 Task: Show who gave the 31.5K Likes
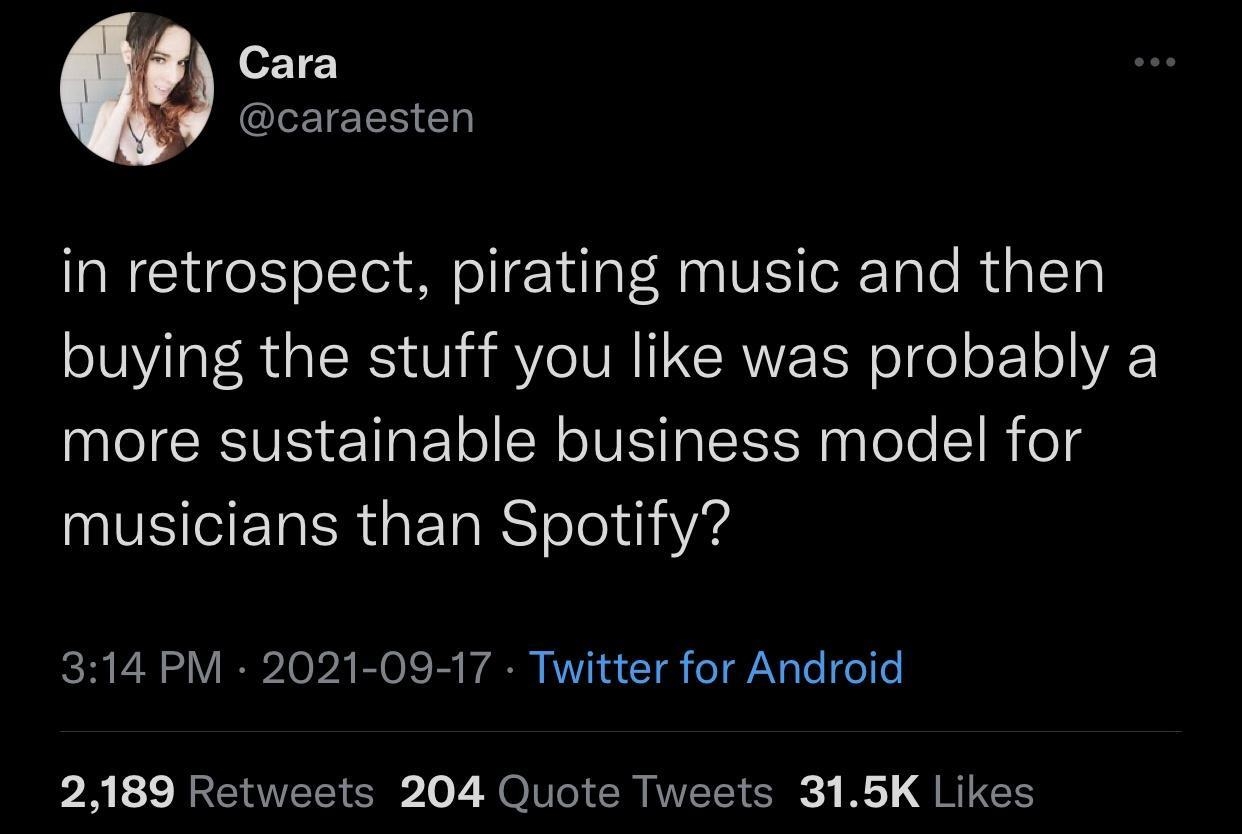[x=916, y=792]
